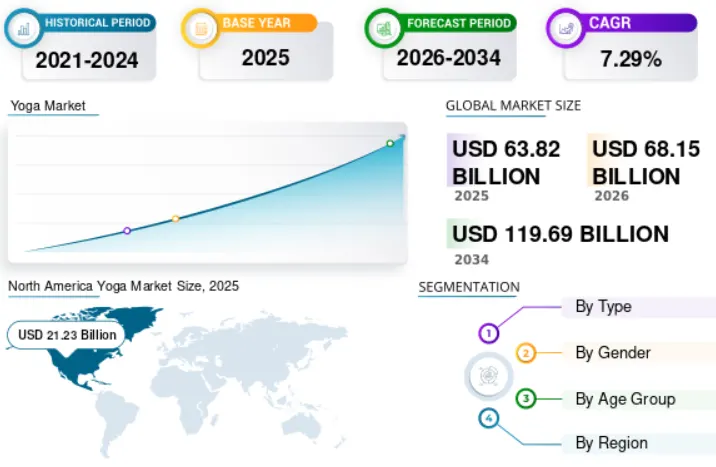Click the SEGMENTATION heading
Screen dimensions: 716x467
469,287
